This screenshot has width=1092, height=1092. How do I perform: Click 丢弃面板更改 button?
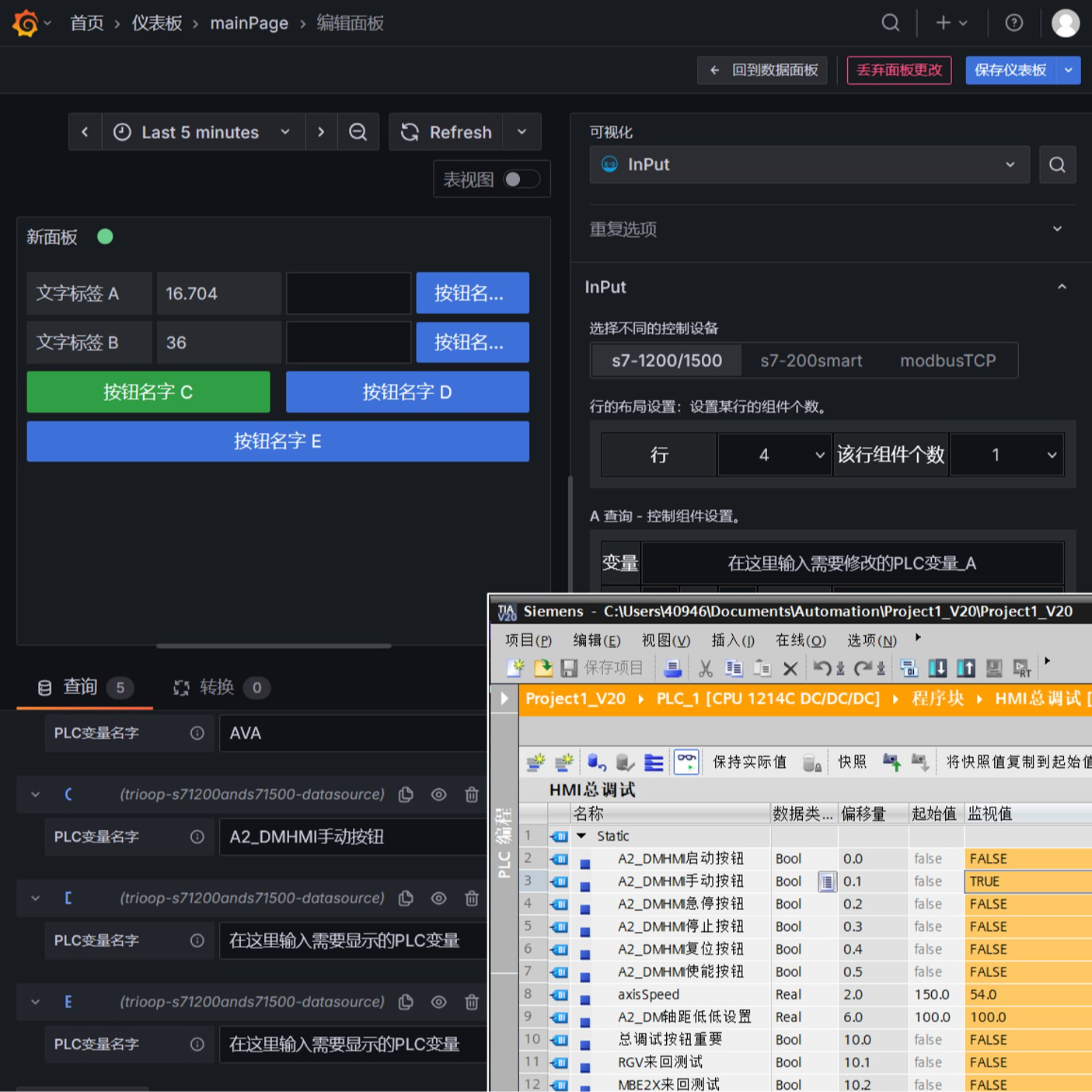899,70
